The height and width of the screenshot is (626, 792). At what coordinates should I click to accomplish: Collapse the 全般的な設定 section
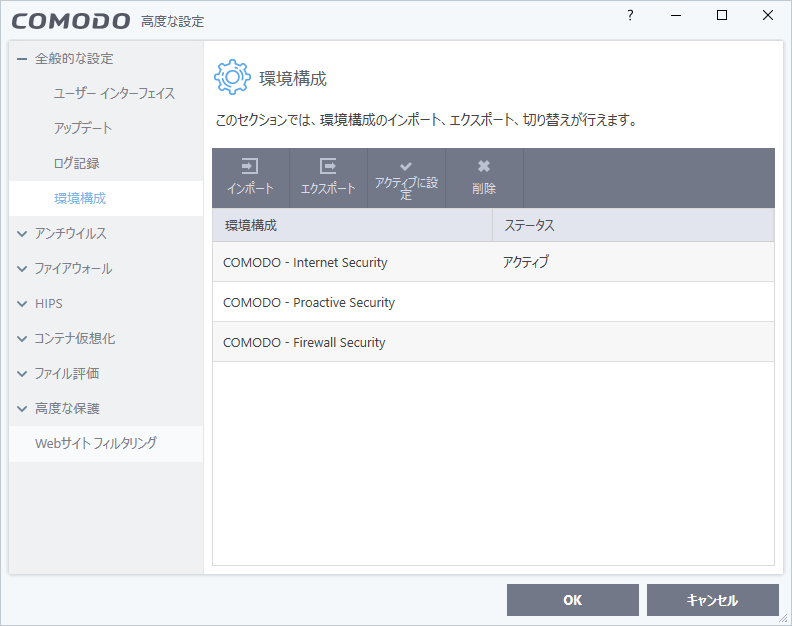[x=22, y=59]
